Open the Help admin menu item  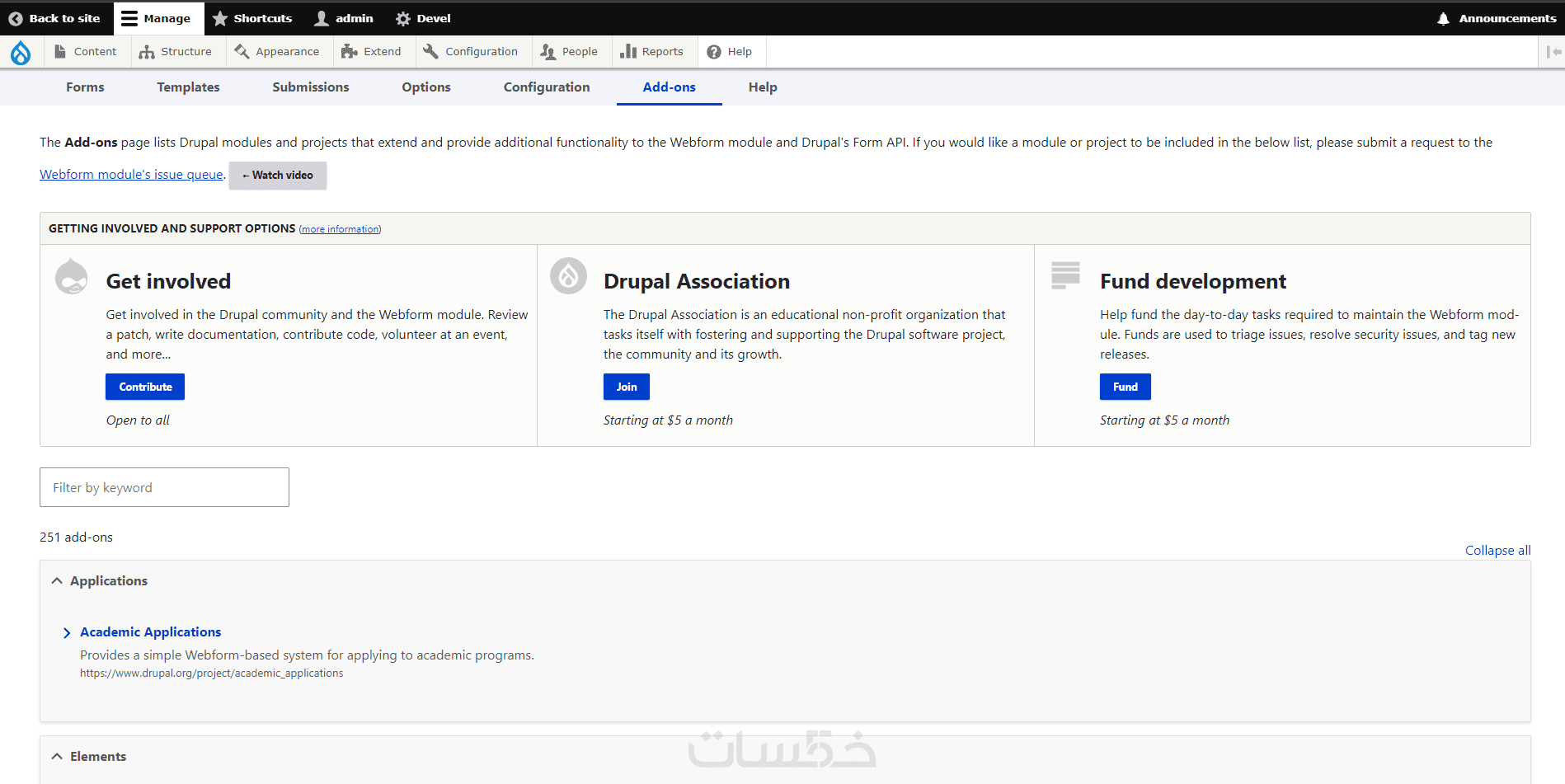[730, 51]
